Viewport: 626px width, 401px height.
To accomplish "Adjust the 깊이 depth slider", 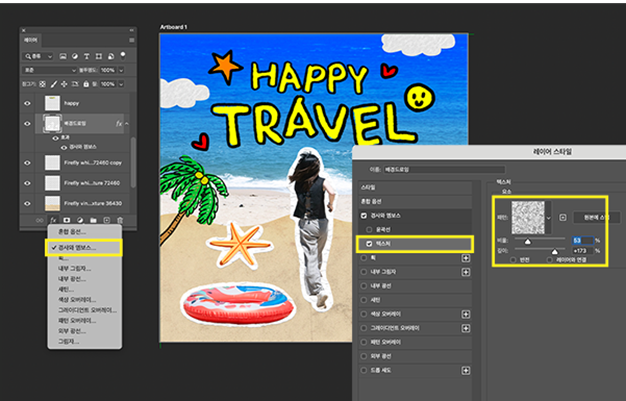I will coord(555,252).
